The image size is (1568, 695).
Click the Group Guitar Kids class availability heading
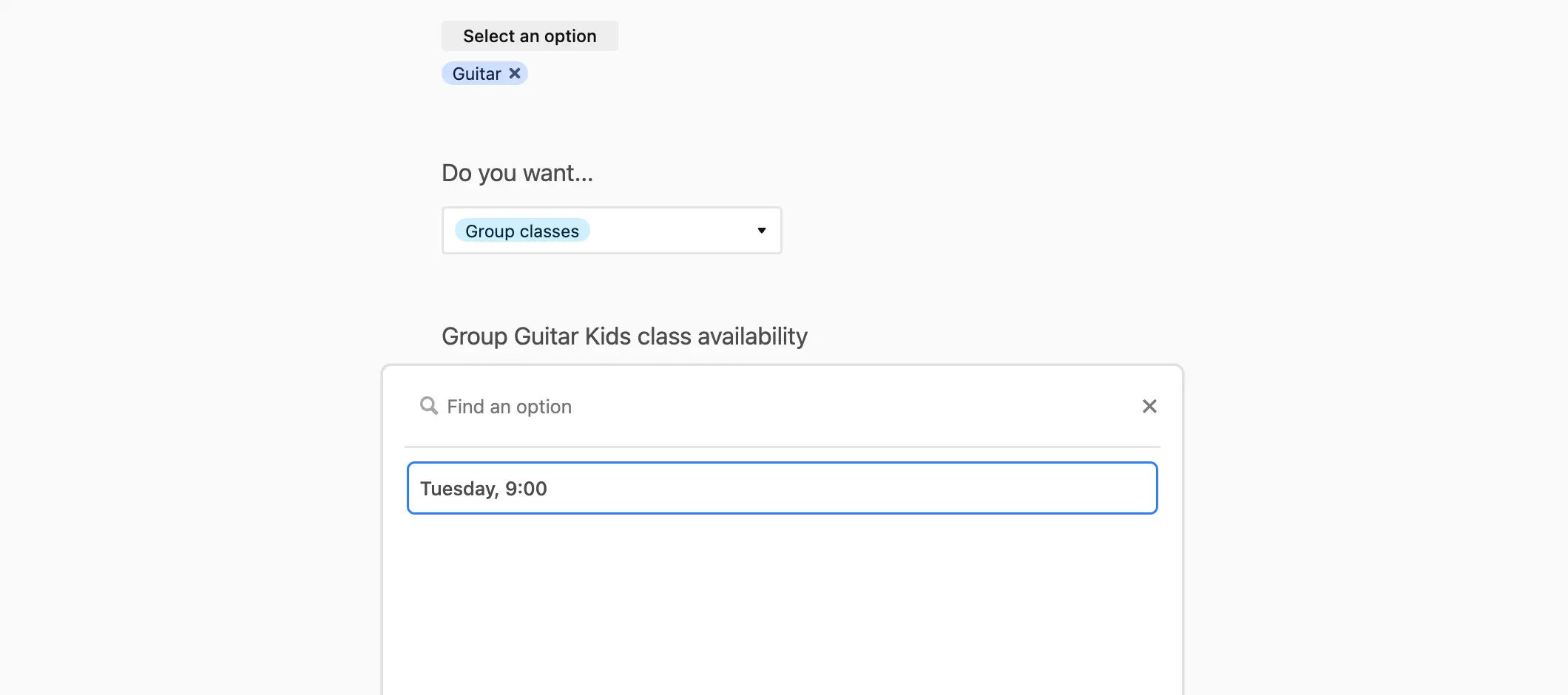(624, 336)
